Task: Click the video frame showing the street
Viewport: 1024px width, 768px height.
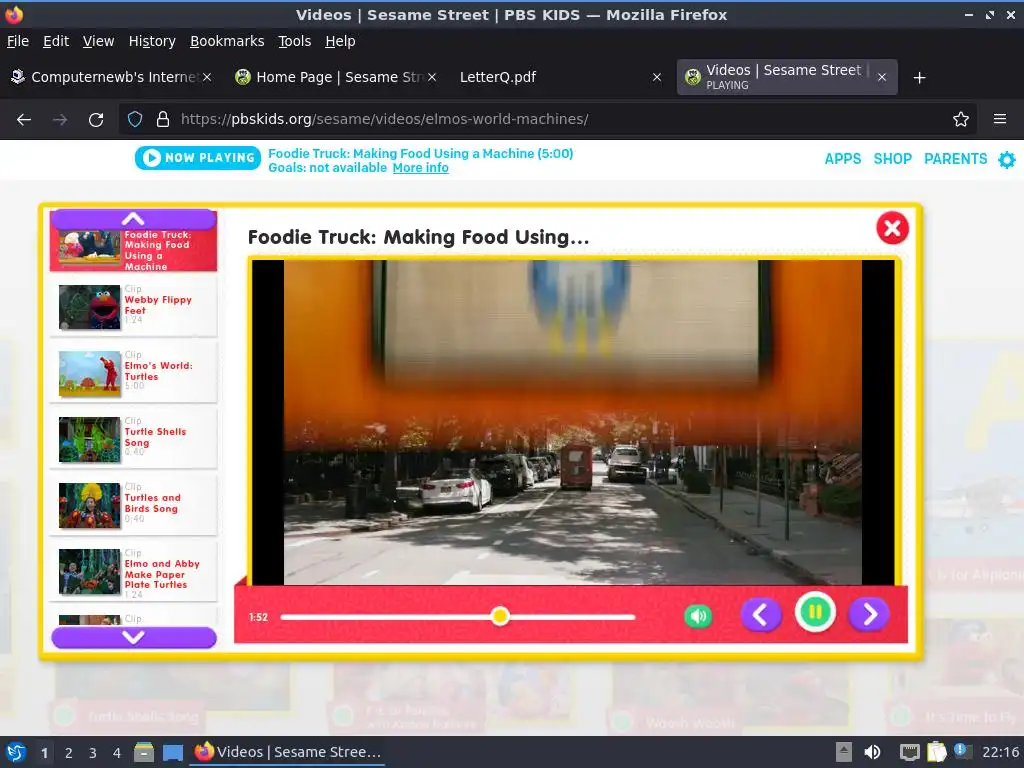Action: point(573,423)
